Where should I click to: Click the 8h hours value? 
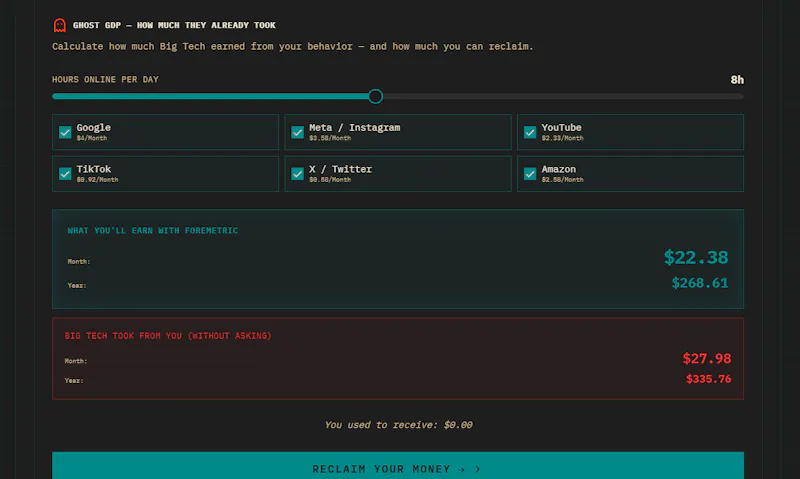737,80
